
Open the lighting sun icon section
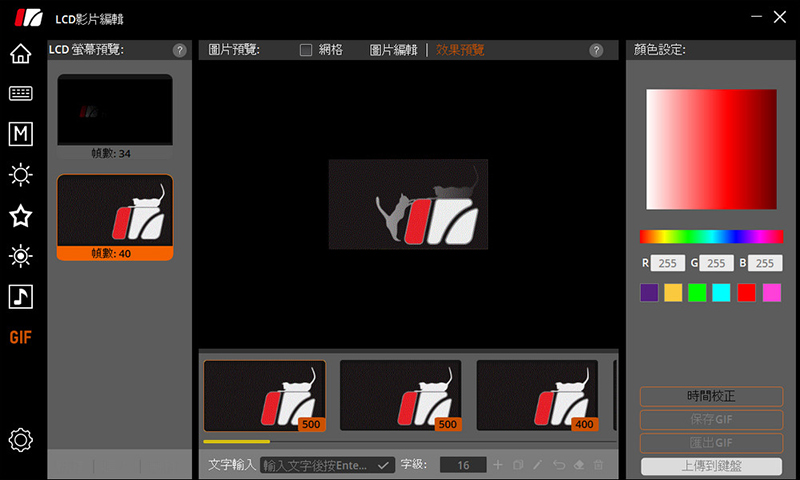20,174
